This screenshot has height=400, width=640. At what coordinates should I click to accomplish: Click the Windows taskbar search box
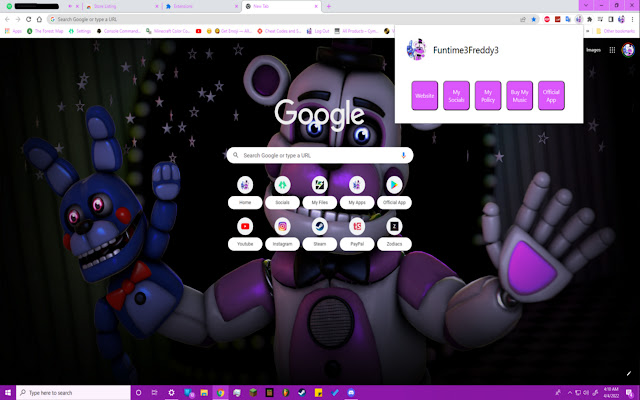(x=73, y=393)
